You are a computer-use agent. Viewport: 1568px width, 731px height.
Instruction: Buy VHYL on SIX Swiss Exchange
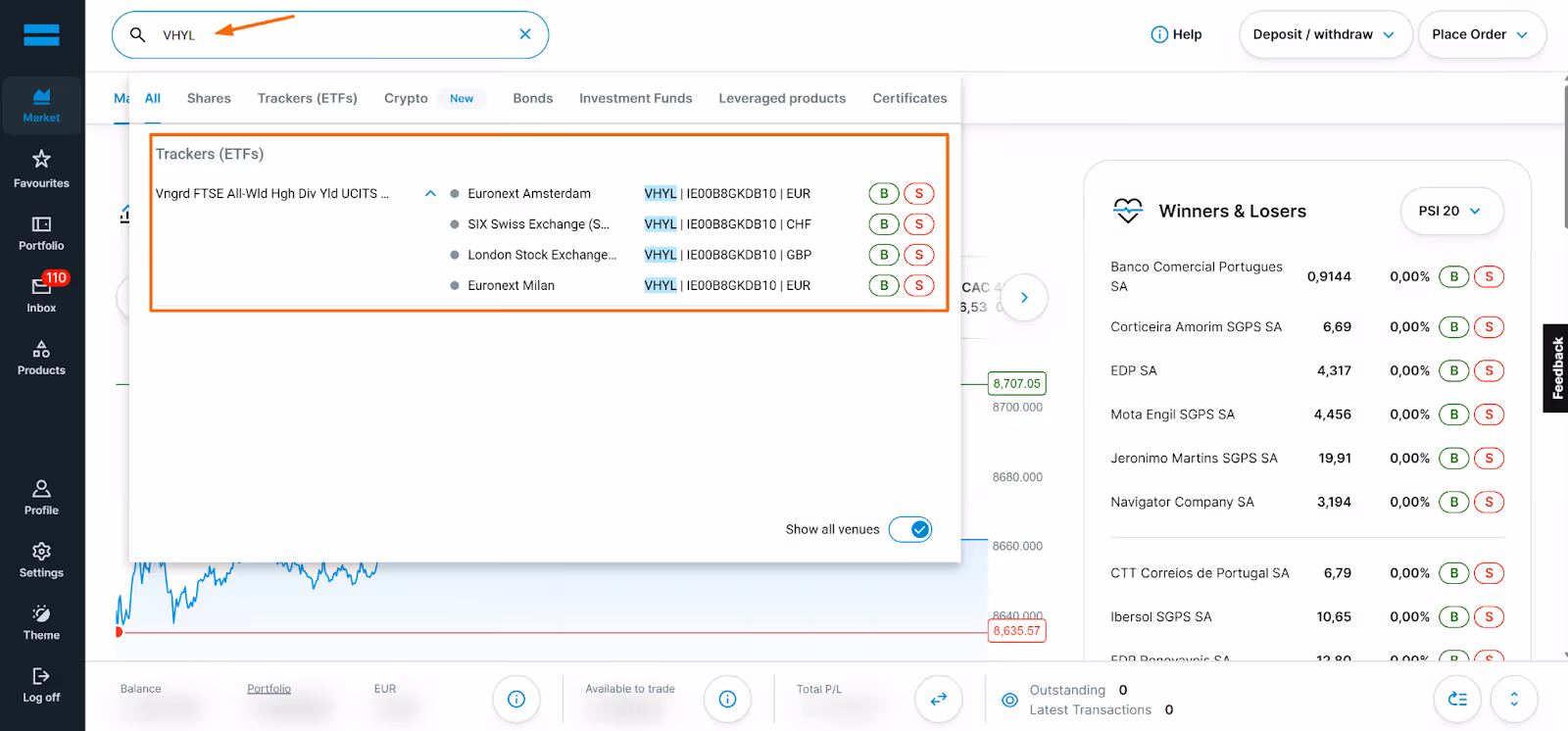pos(884,224)
